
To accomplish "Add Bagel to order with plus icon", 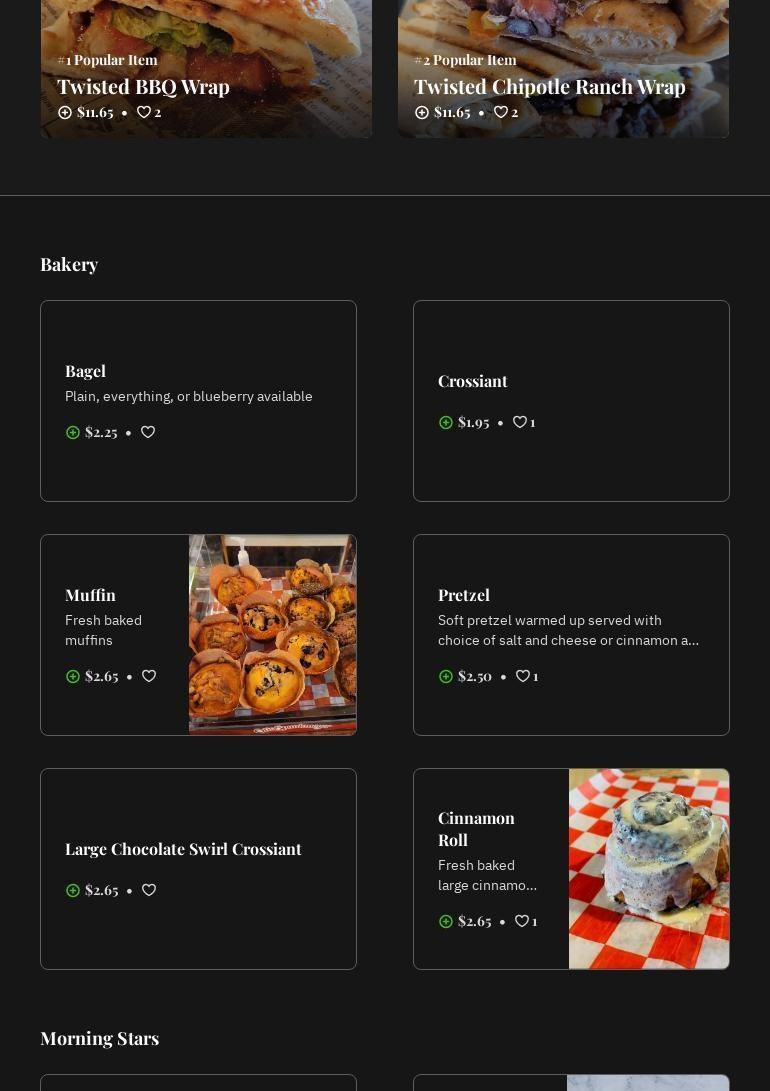I will [73, 432].
